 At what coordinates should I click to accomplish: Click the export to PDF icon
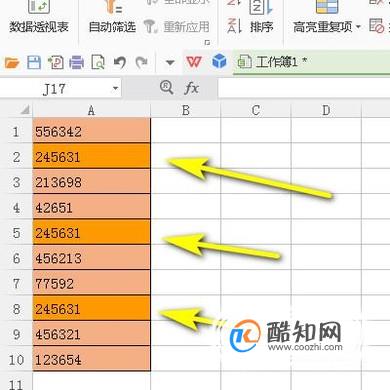[x=56, y=62]
